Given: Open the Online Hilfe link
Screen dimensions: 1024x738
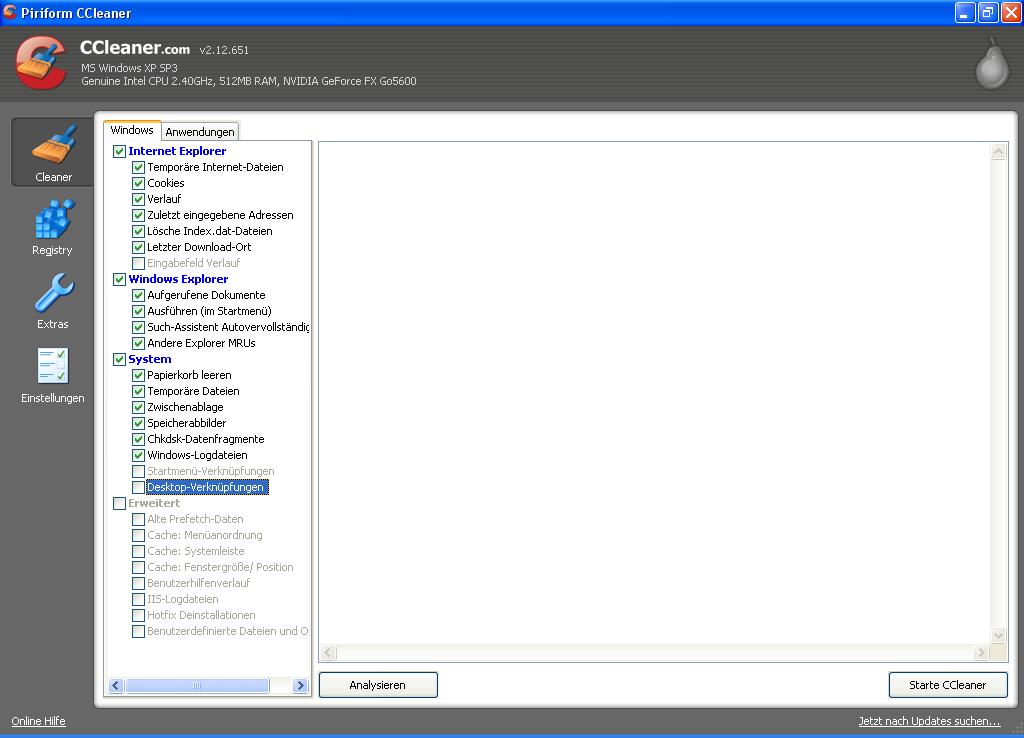Looking at the screenshot, I should click(38, 721).
